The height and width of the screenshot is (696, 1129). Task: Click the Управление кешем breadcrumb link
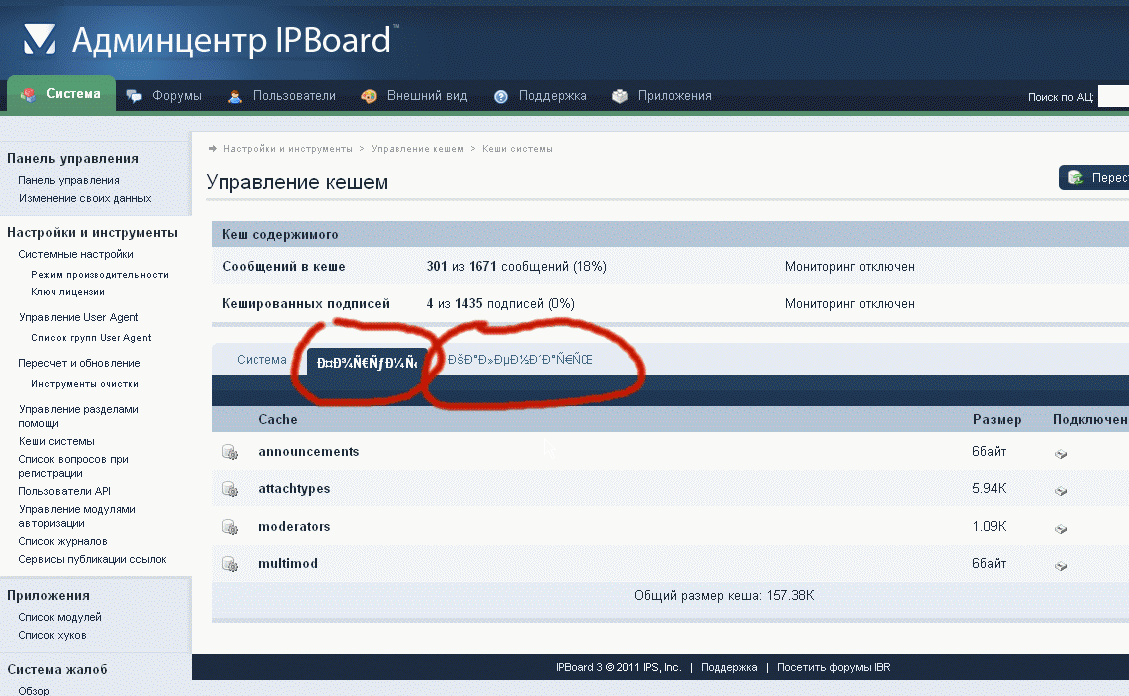pyautogui.click(x=417, y=149)
